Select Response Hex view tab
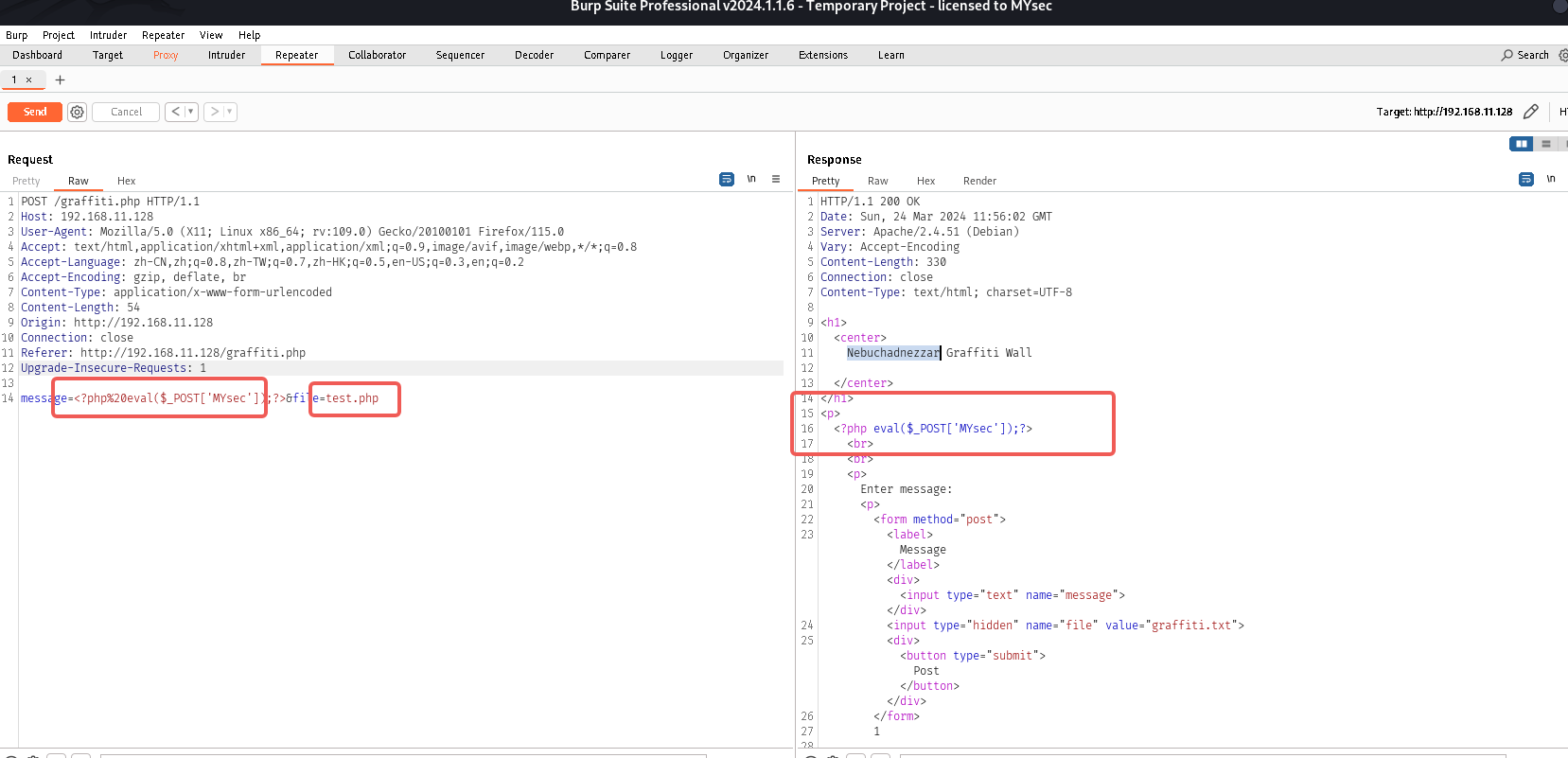Viewport: 1568px width, 758px height. 925,181
